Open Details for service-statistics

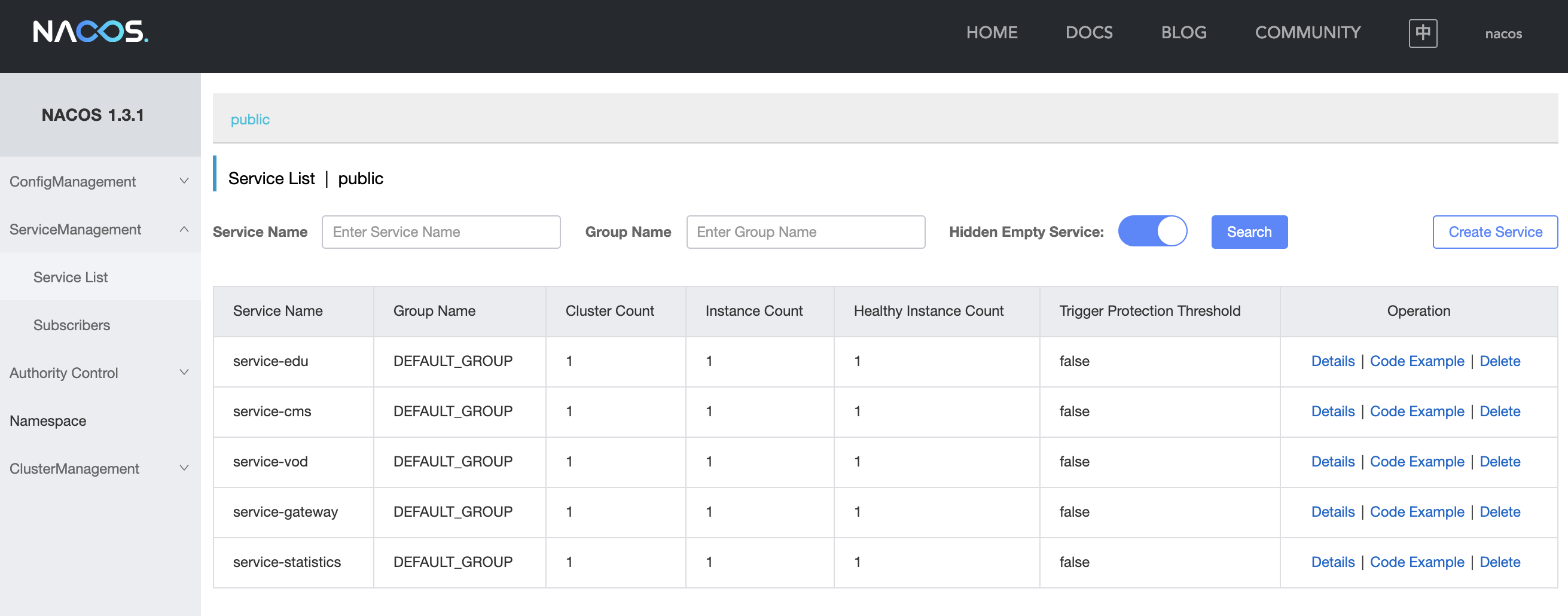[x=1332, y=562]
